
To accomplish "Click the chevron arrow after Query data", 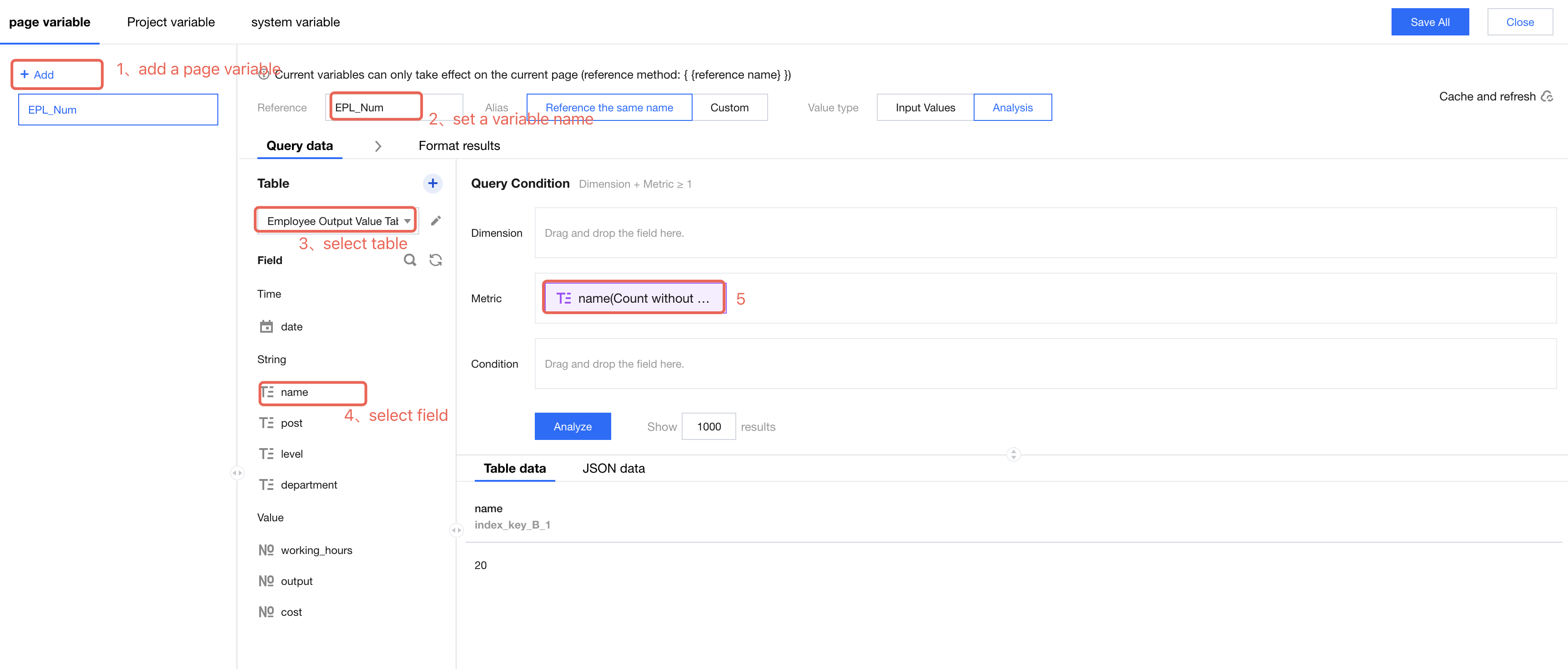I will [378, 146].
